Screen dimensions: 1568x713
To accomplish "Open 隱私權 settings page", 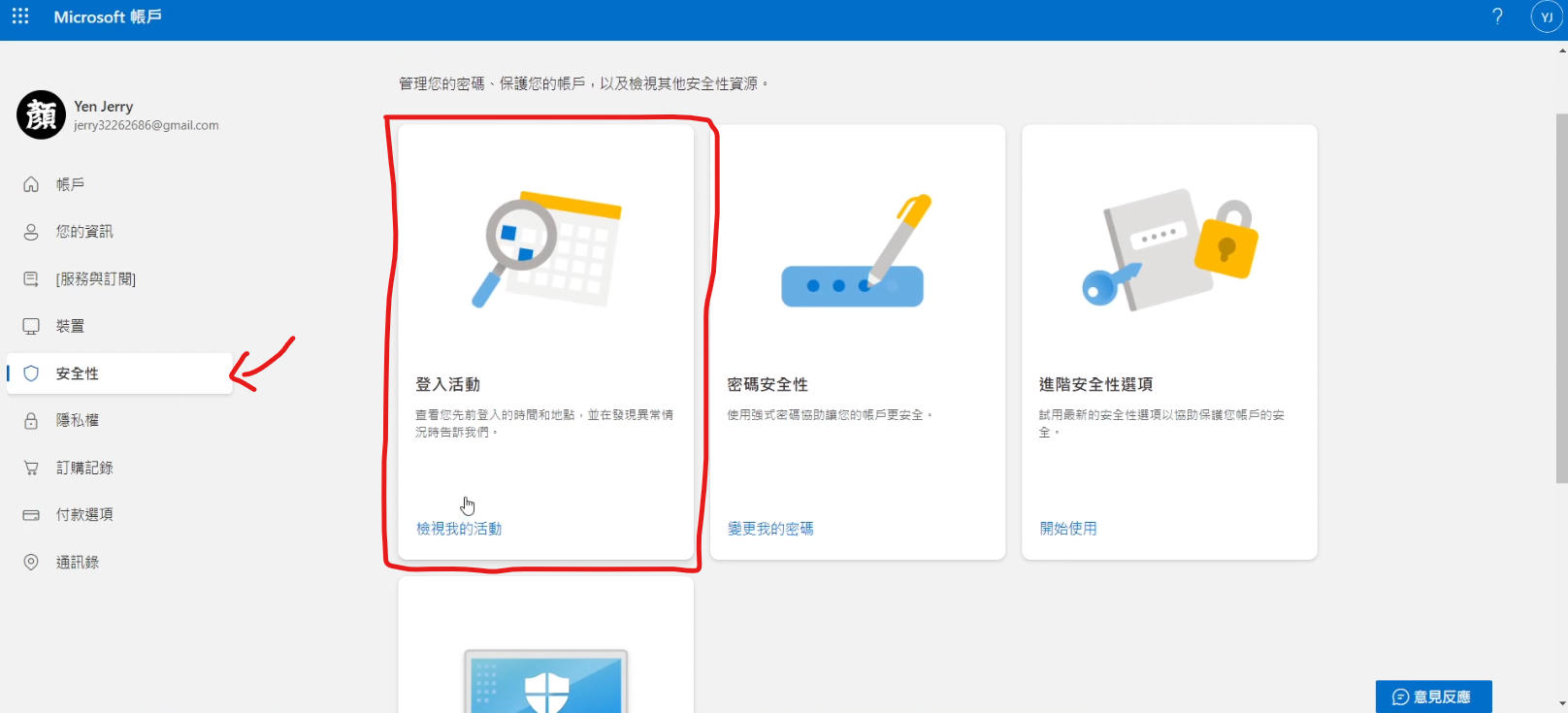I will point(119,420).
